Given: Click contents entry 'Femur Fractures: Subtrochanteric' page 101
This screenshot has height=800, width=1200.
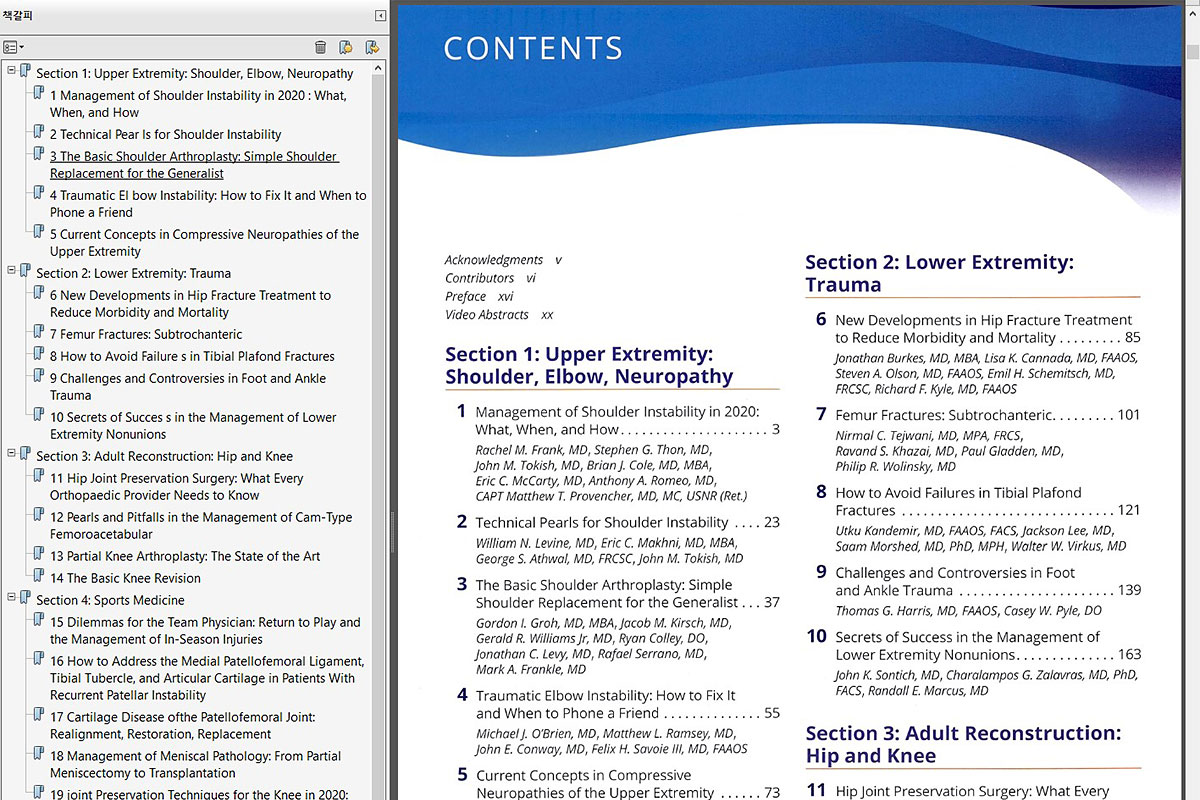Looking at the screenshot, I should [987, 414].
